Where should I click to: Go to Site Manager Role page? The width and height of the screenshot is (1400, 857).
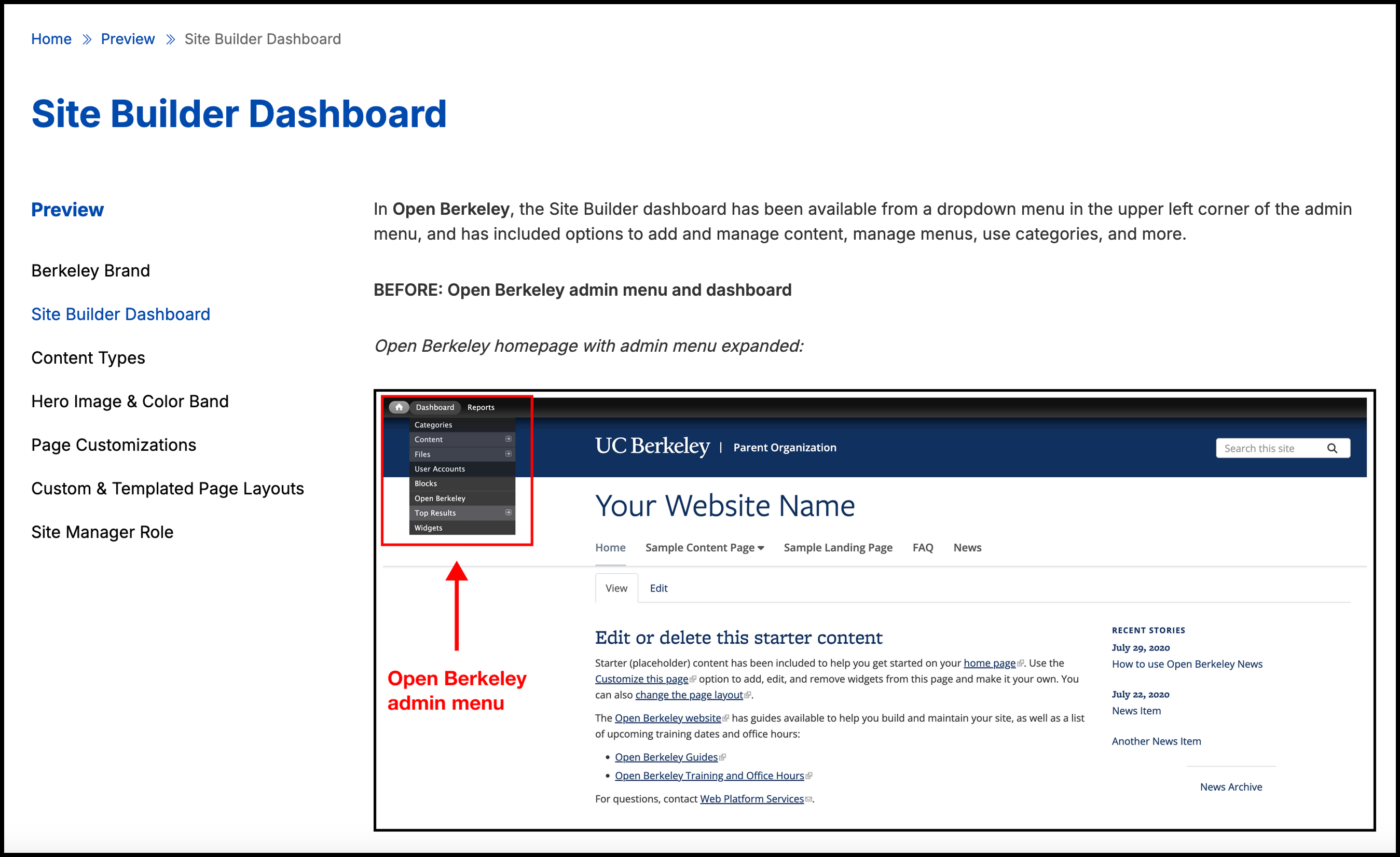[x=102, y=532]
